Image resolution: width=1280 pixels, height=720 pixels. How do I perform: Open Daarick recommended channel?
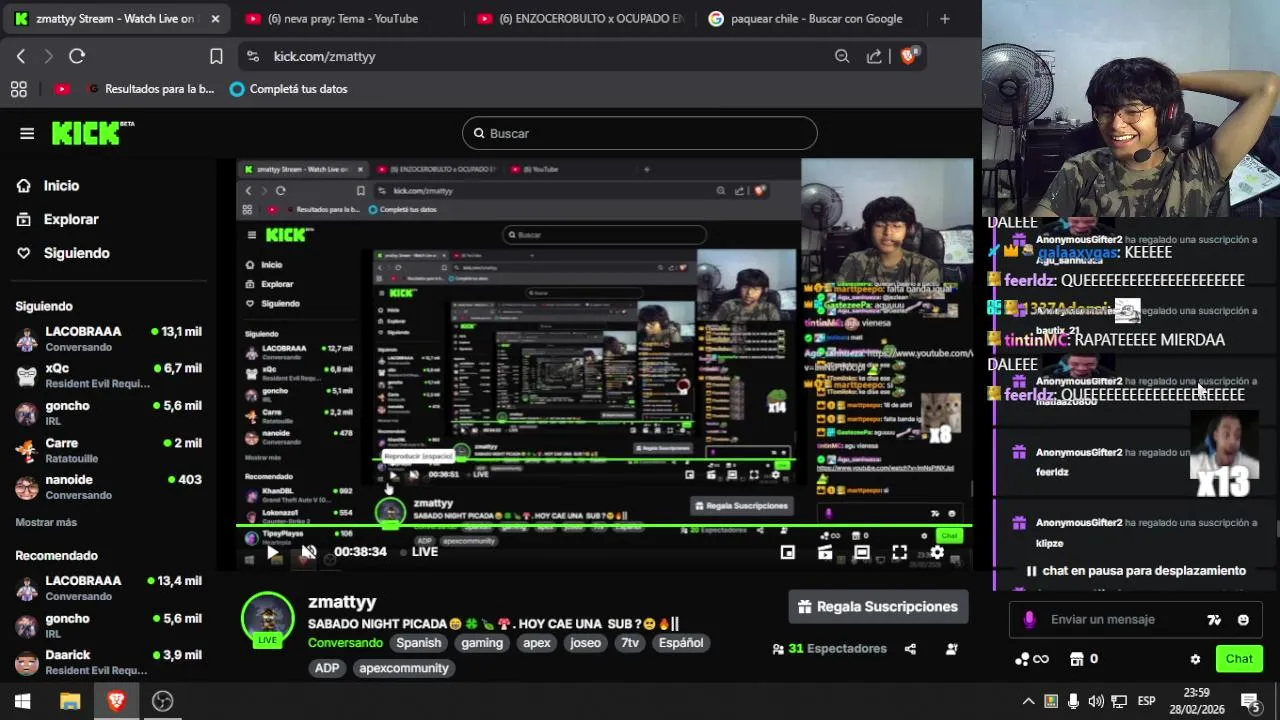coord(108,662)
